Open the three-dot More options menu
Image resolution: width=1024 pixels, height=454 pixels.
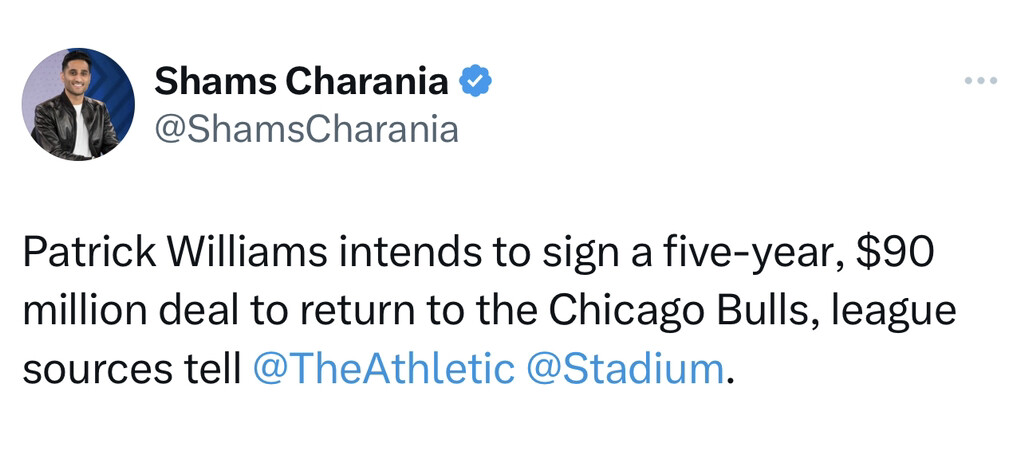click(x=981, y=81)
